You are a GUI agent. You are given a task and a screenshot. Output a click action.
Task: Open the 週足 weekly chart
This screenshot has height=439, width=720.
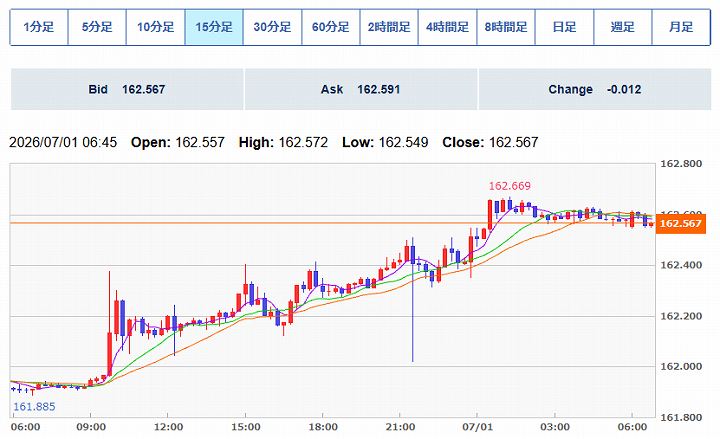(x=623, y=27)
